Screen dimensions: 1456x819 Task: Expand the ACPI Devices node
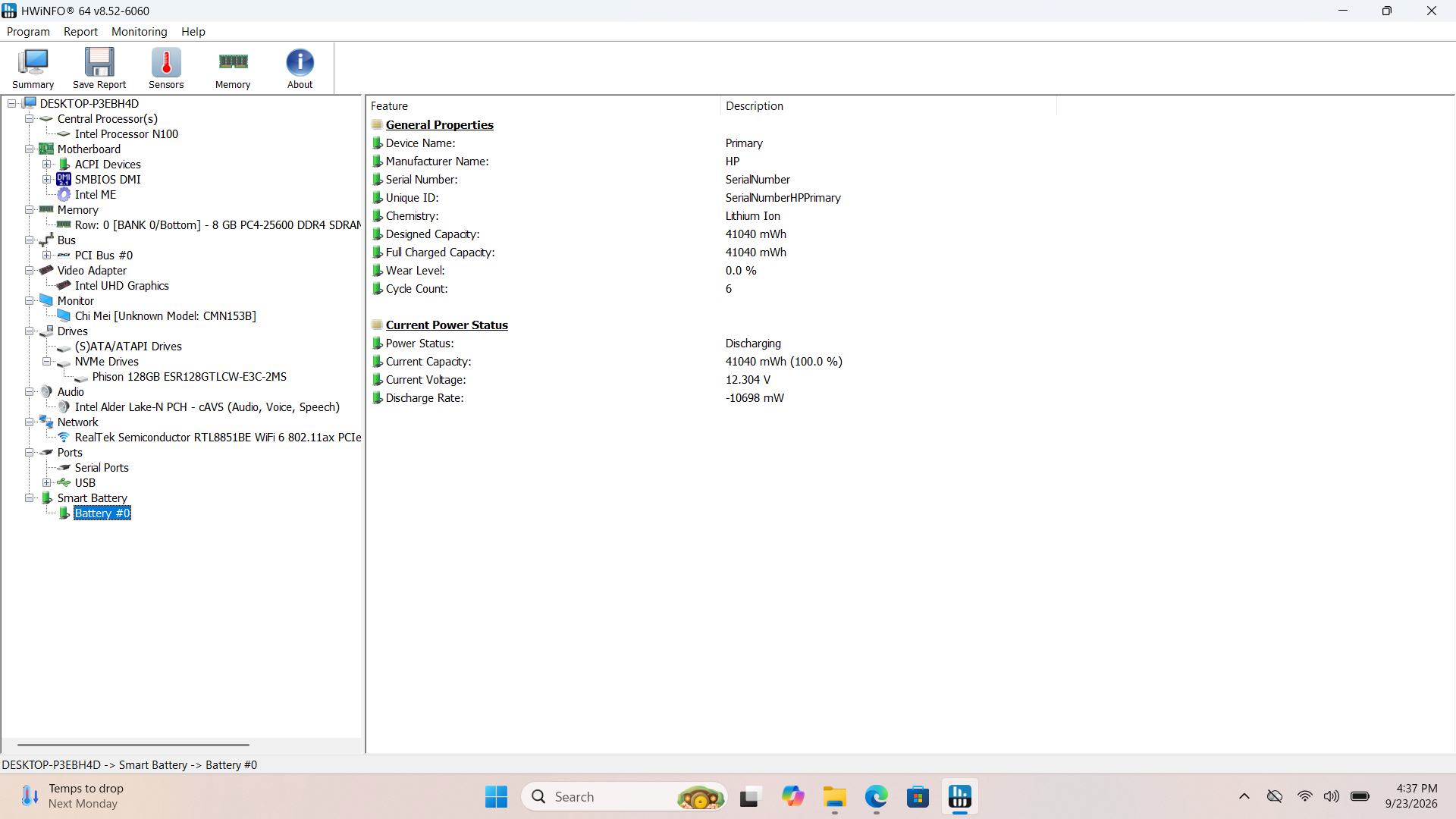47,165
